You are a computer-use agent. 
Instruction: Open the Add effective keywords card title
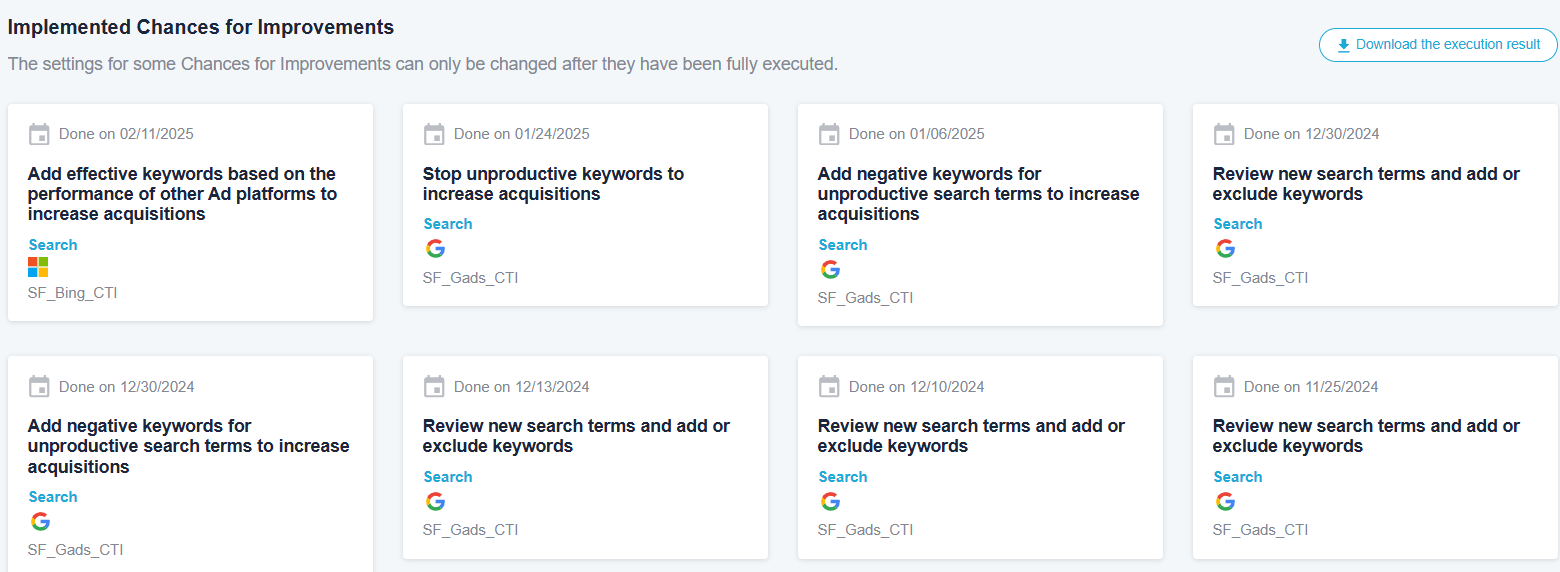coord(183,194)
